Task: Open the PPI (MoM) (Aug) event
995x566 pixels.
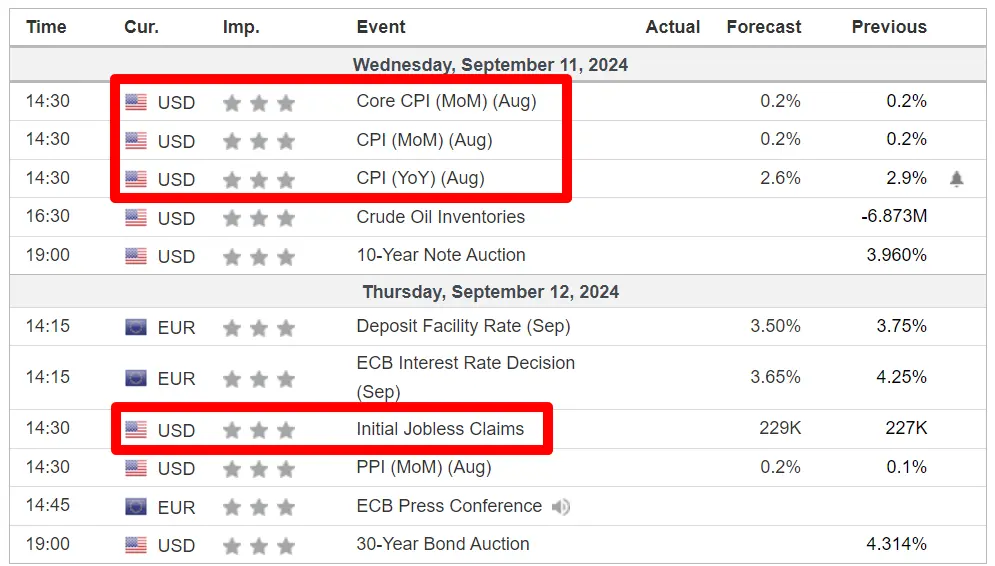Action: 424,468
